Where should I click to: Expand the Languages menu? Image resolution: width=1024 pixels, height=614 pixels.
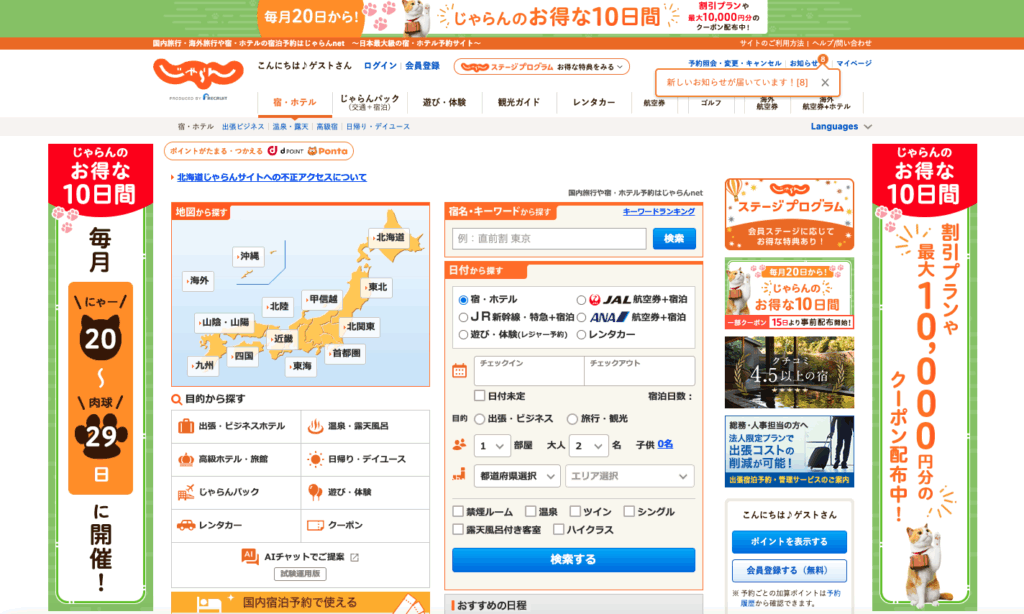(x=841, y=127)
